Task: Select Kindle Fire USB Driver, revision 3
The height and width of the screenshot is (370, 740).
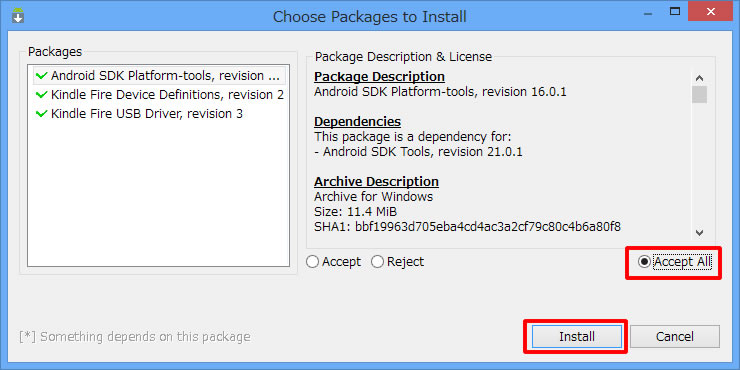Action: 160,114
